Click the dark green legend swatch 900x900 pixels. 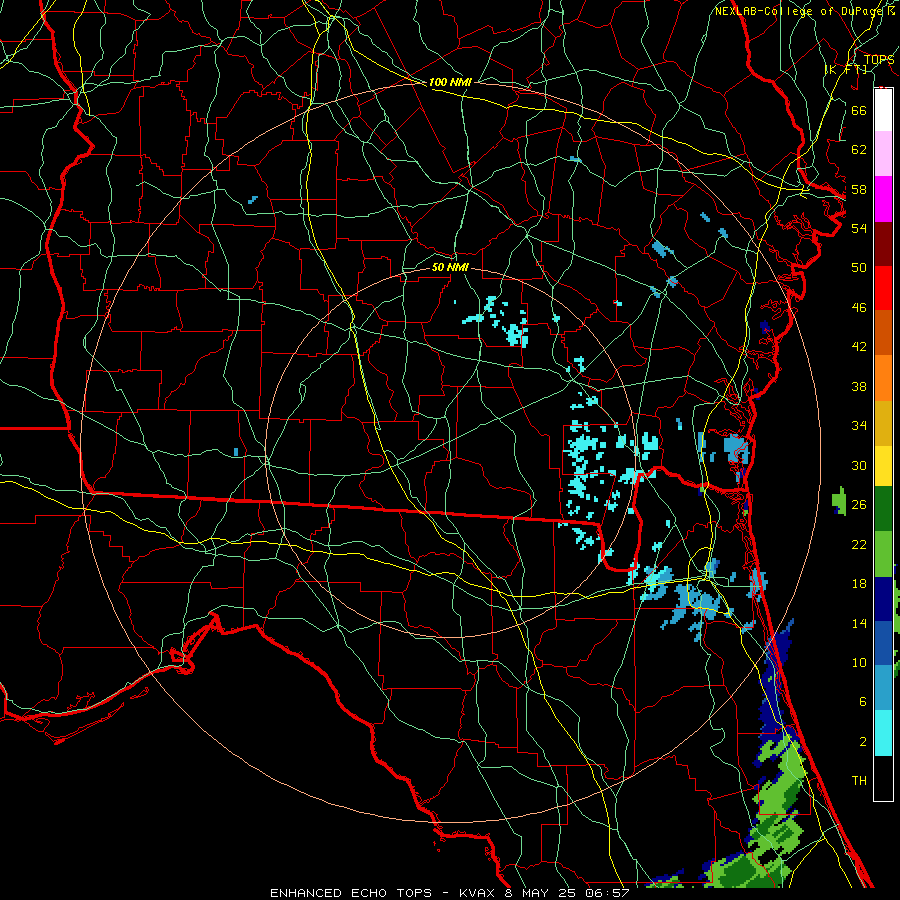(883, 509)
